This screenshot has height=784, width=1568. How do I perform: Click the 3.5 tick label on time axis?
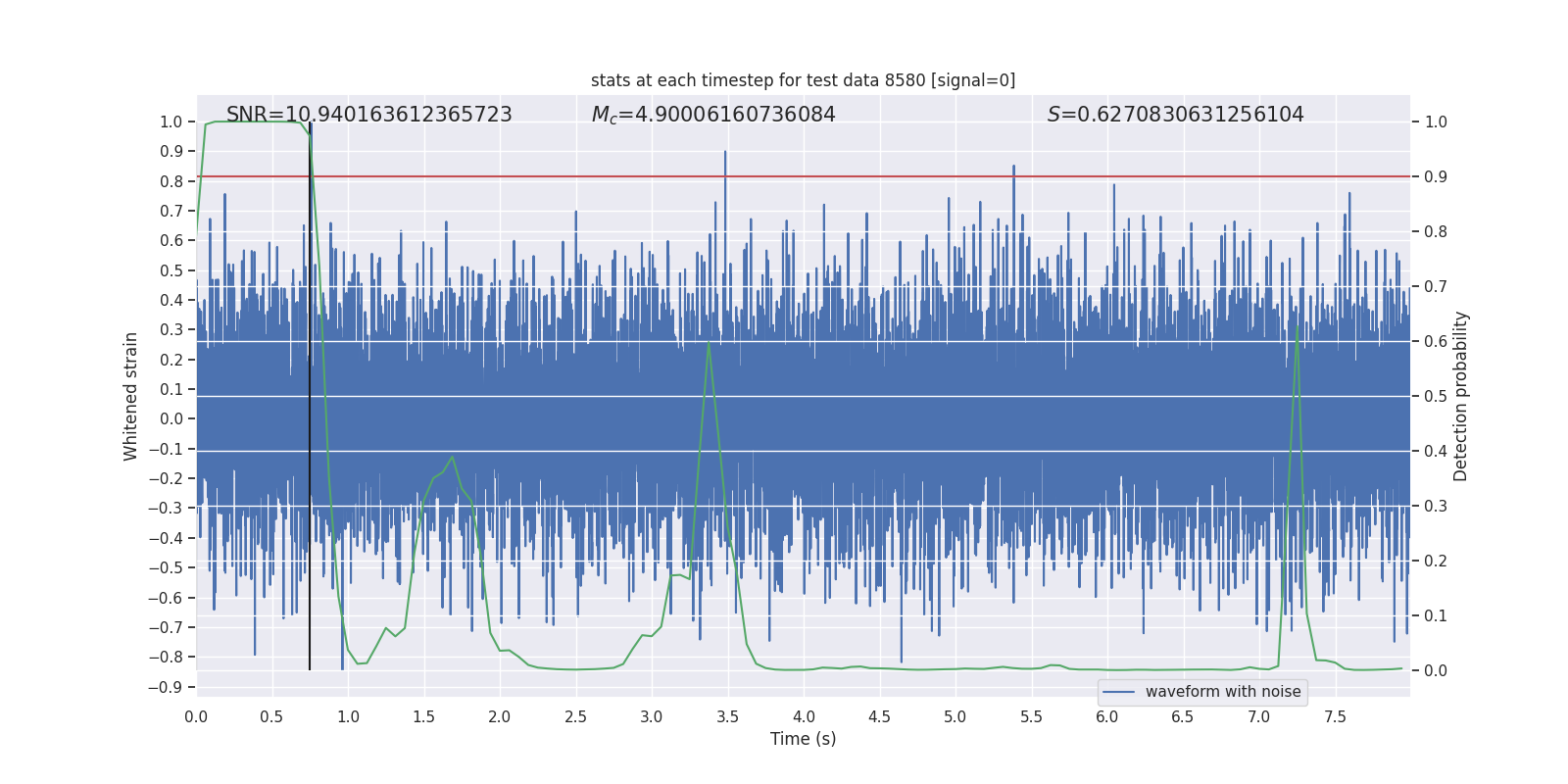pos(727,717)
